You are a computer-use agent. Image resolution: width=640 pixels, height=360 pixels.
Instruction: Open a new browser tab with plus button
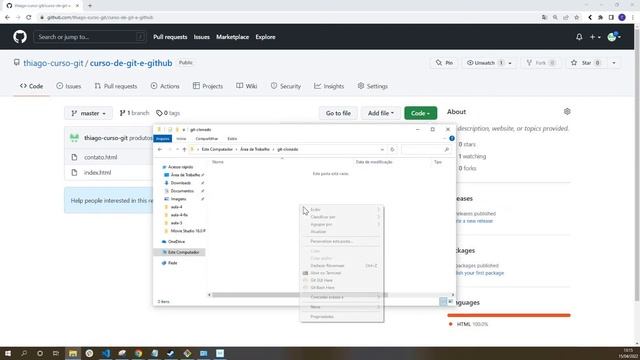coord(90,6)
